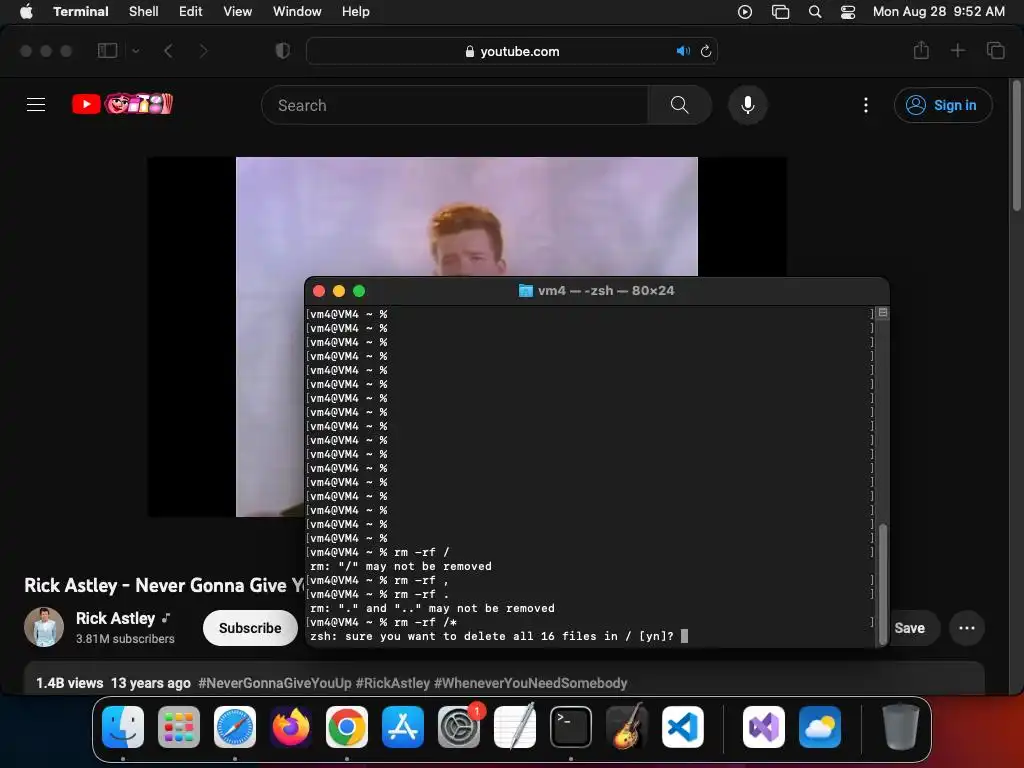
Task: Go back in Safari
Action: [x=168, y=51]
